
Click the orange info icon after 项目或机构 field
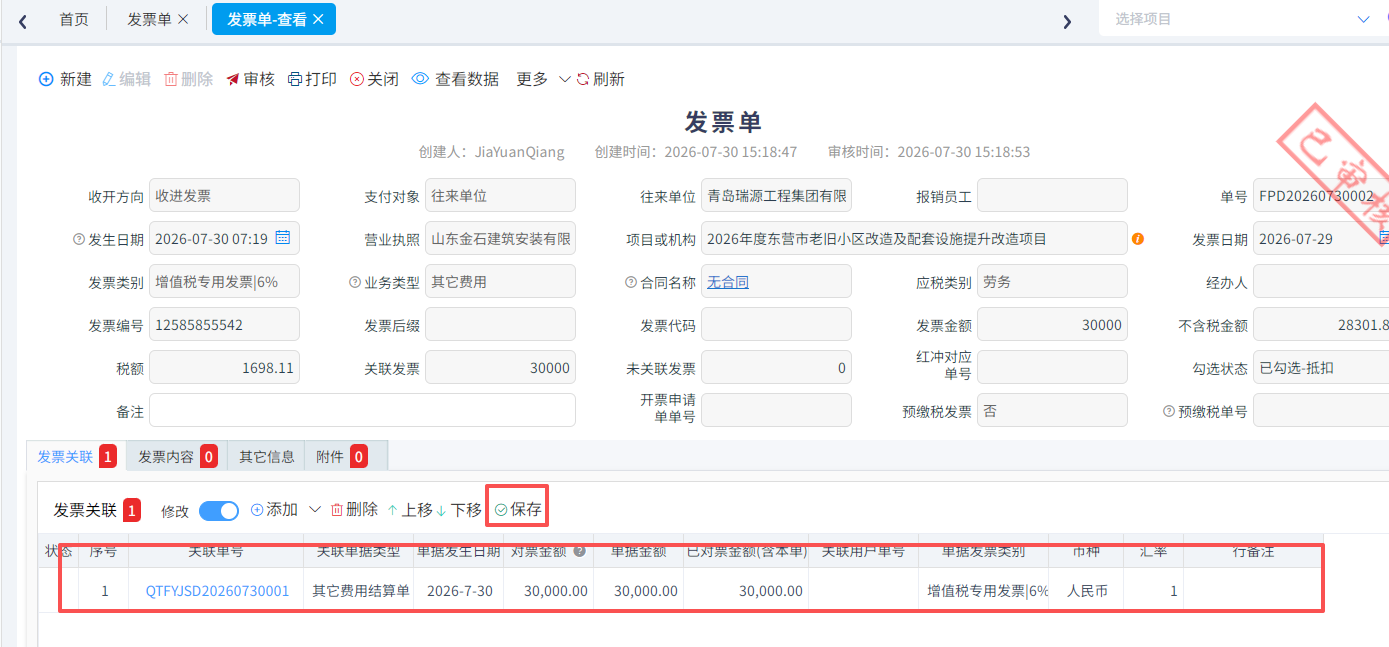1138,239
